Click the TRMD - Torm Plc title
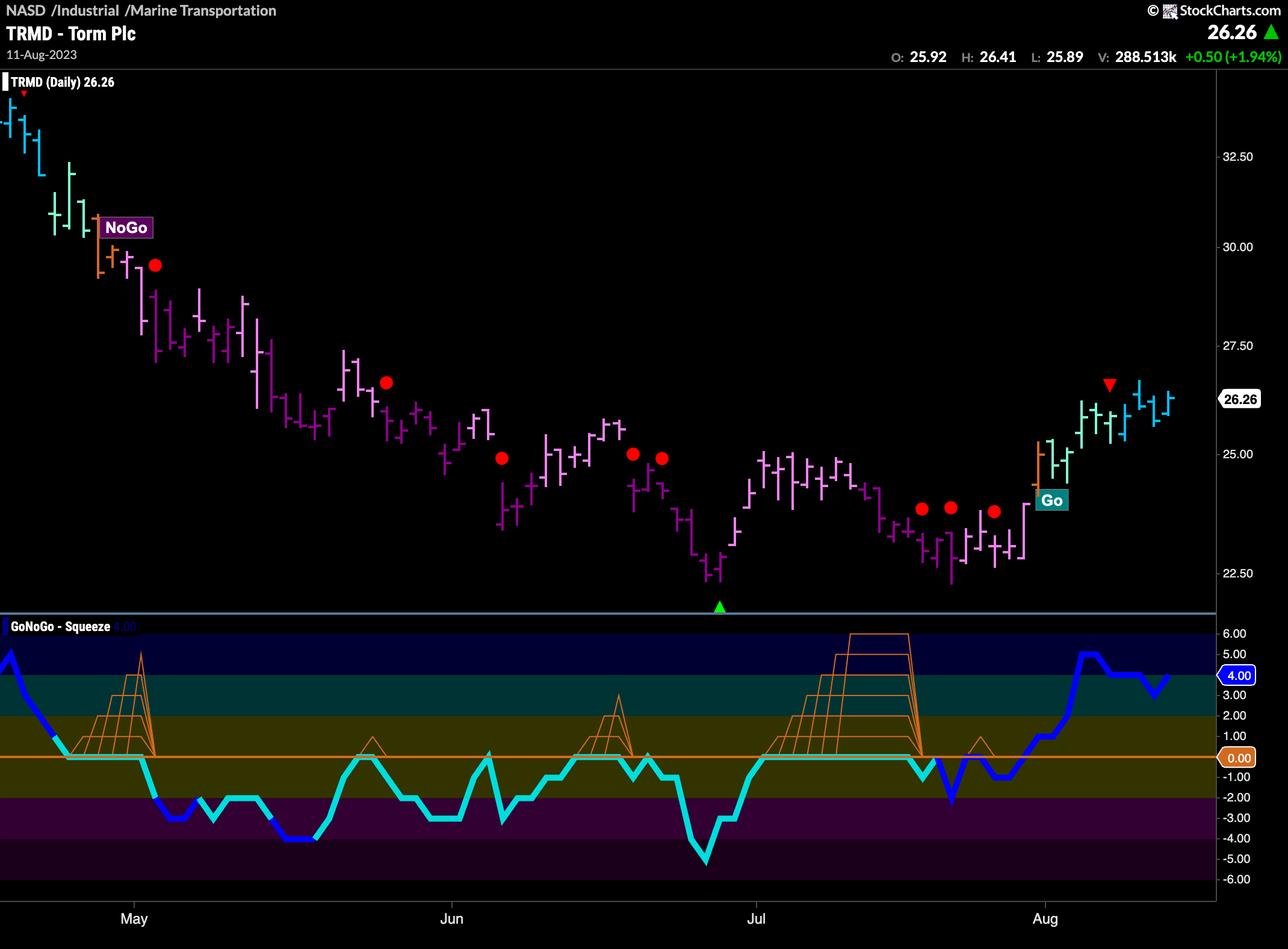The image size is (1288, 949). pos(71,34)
